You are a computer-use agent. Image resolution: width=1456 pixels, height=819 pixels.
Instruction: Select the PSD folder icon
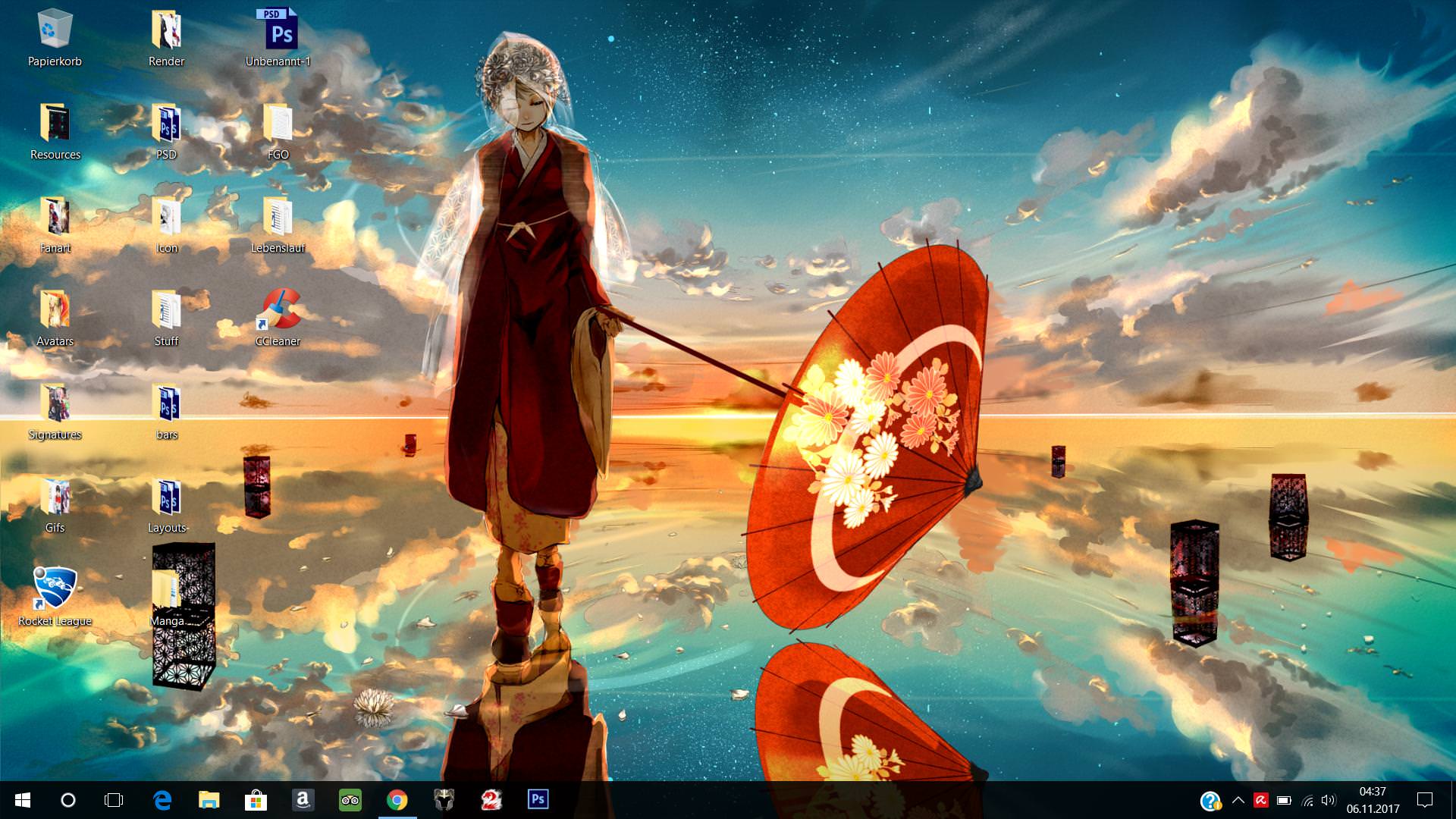point(166,131)
